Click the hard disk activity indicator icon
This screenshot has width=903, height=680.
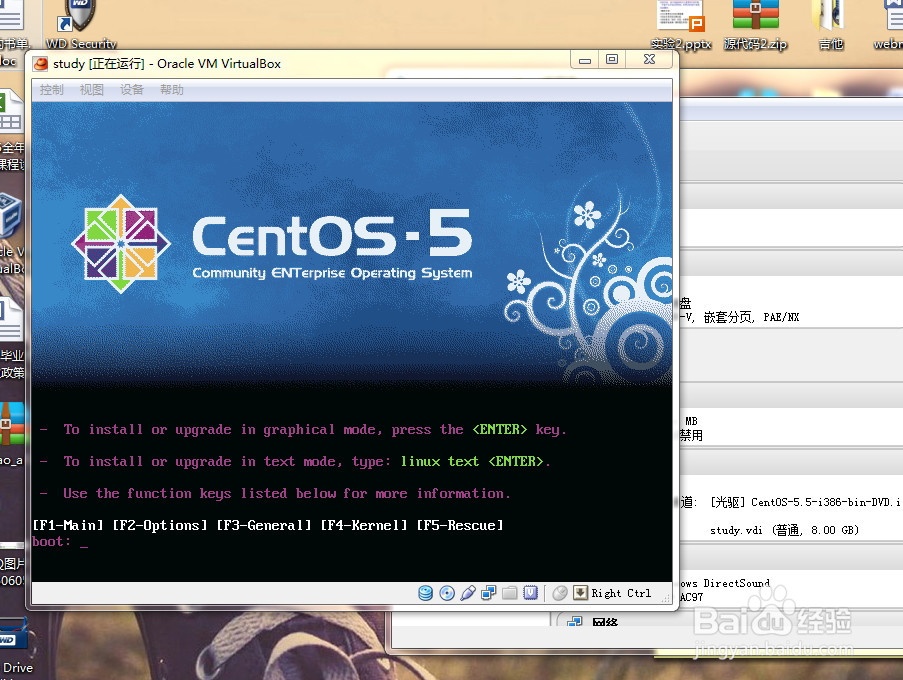[425, 593]
